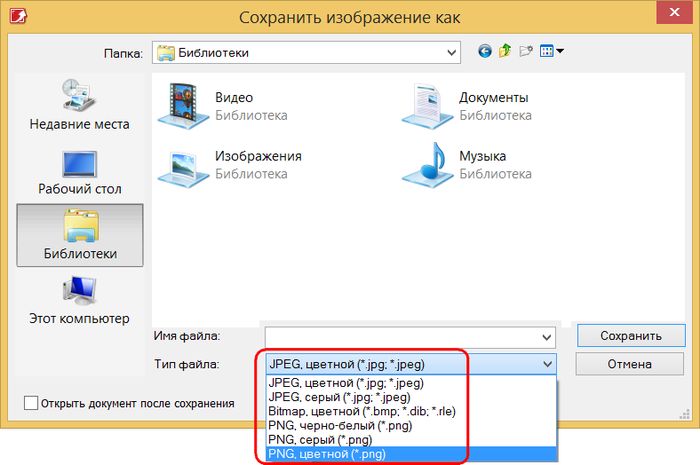Select the Видео library
This screenshot has height=465, width=700.
point(223,105)
